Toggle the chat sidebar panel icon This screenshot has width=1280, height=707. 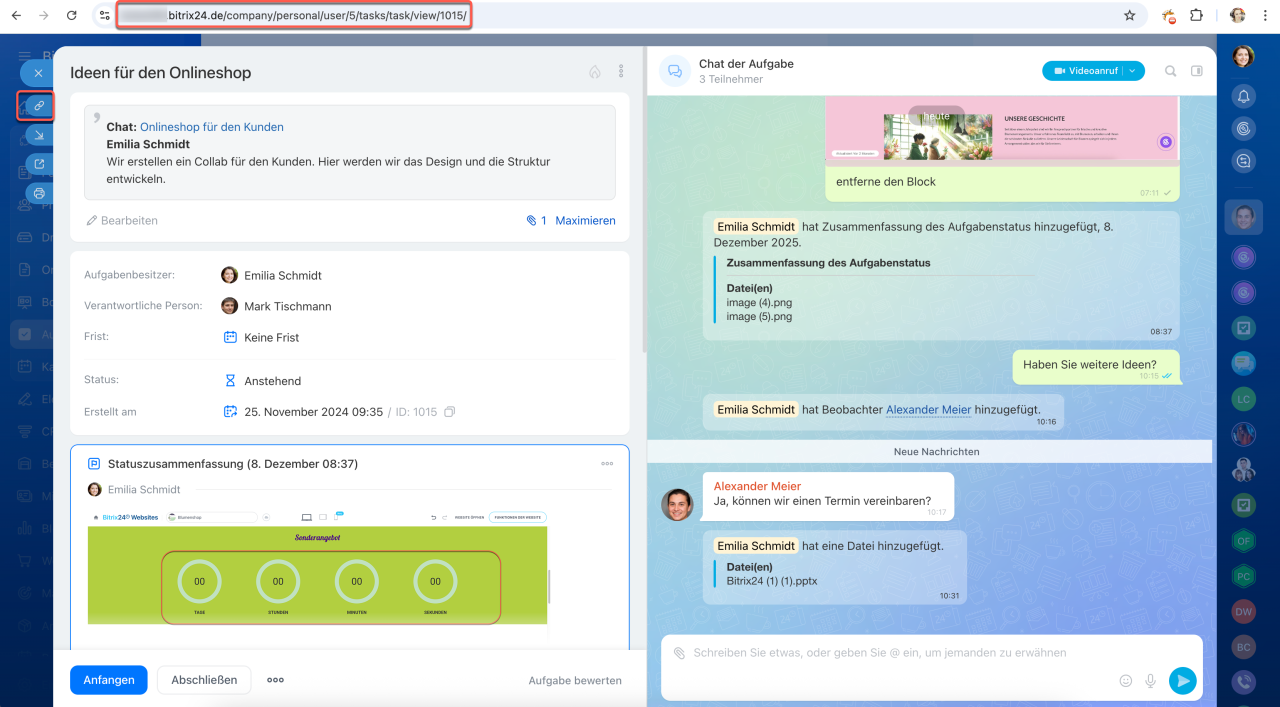click(1196, 71)
